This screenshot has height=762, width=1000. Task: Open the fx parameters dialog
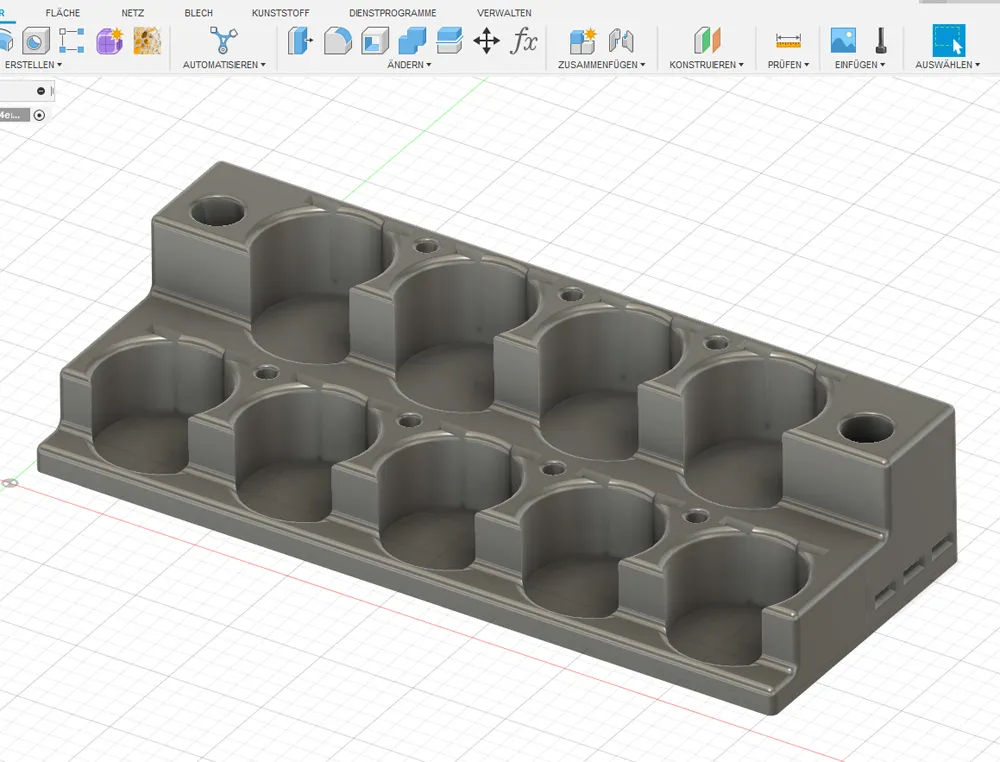tap(524, 41)
